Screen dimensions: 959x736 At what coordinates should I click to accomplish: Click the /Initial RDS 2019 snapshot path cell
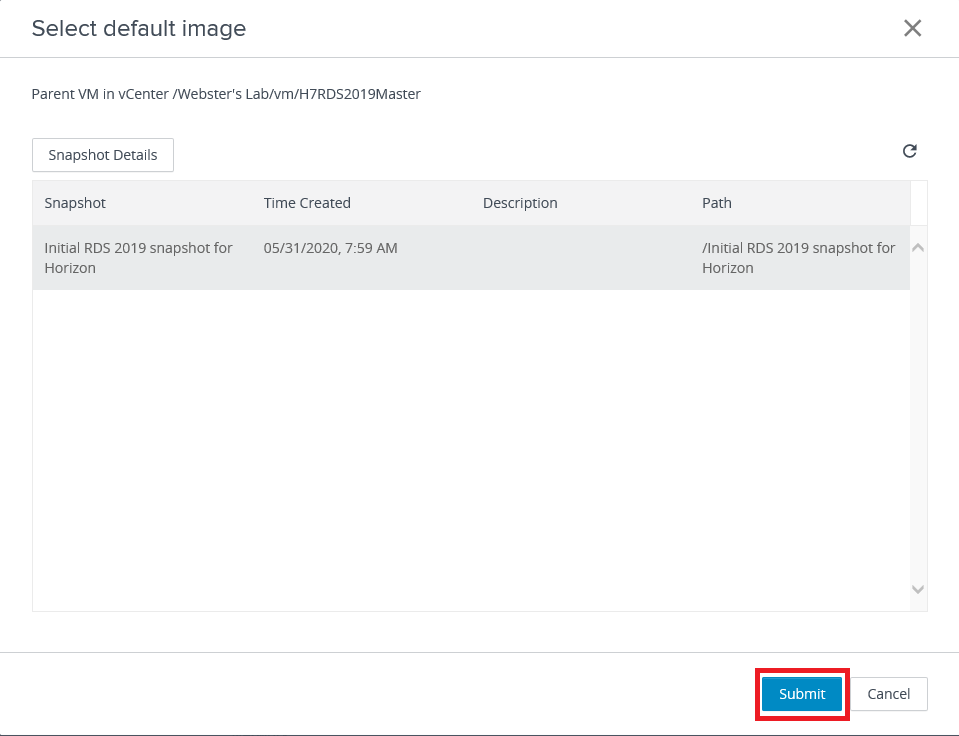point(798,258)
